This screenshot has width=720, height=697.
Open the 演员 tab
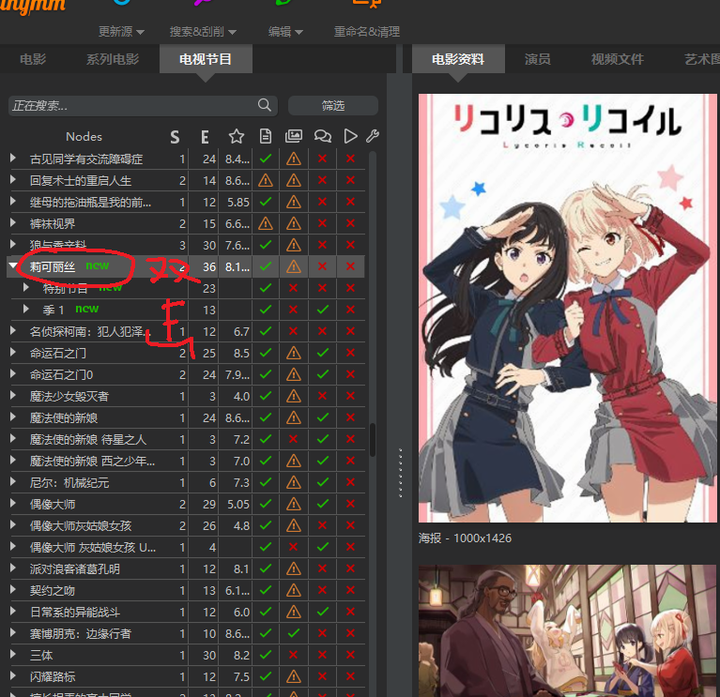[538, 59]
